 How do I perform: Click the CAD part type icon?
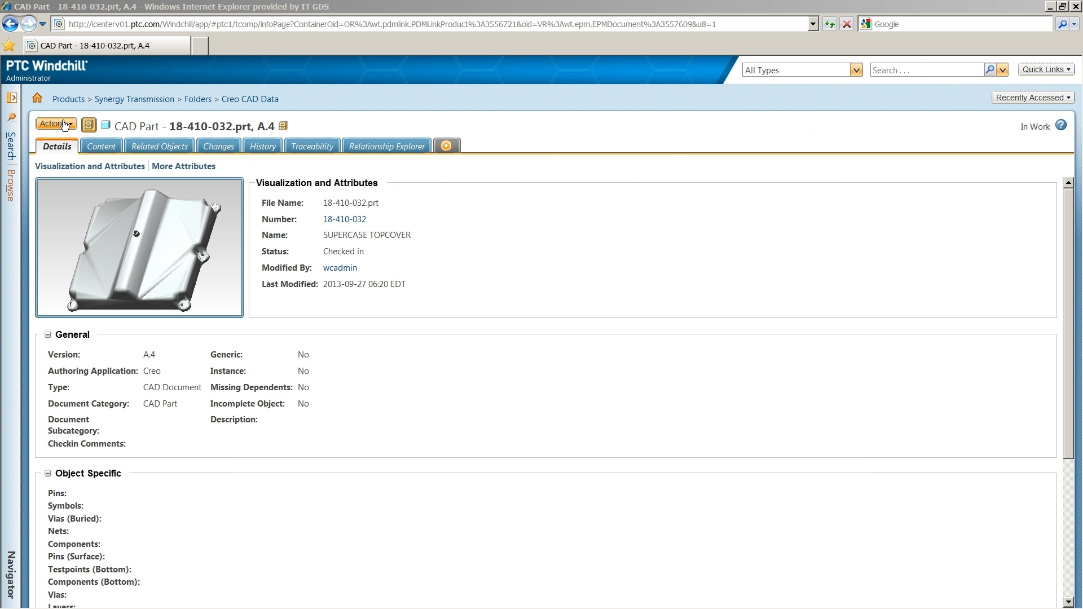(x=106, y=125)
